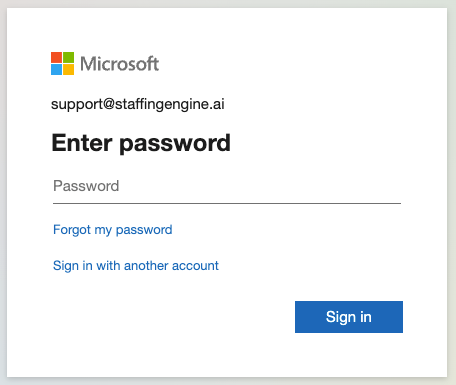Click 'another account' in the sign-in link
This screenshot has width=456, height=385.
(171, 266)
